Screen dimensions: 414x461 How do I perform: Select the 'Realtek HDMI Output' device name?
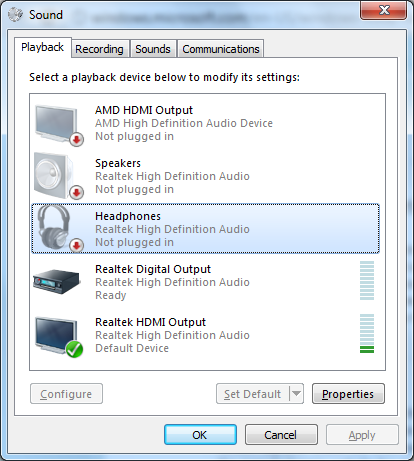pos(150,322)
